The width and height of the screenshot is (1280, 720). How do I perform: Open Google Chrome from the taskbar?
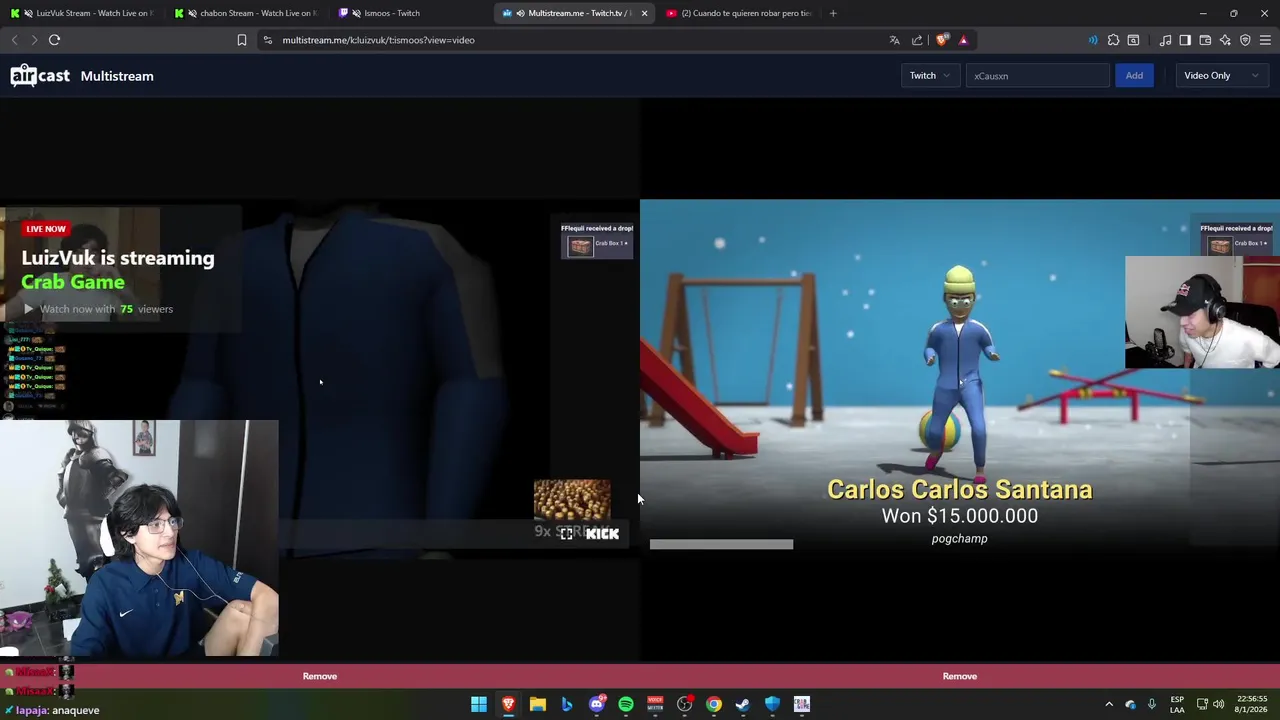tap(714, 704)
